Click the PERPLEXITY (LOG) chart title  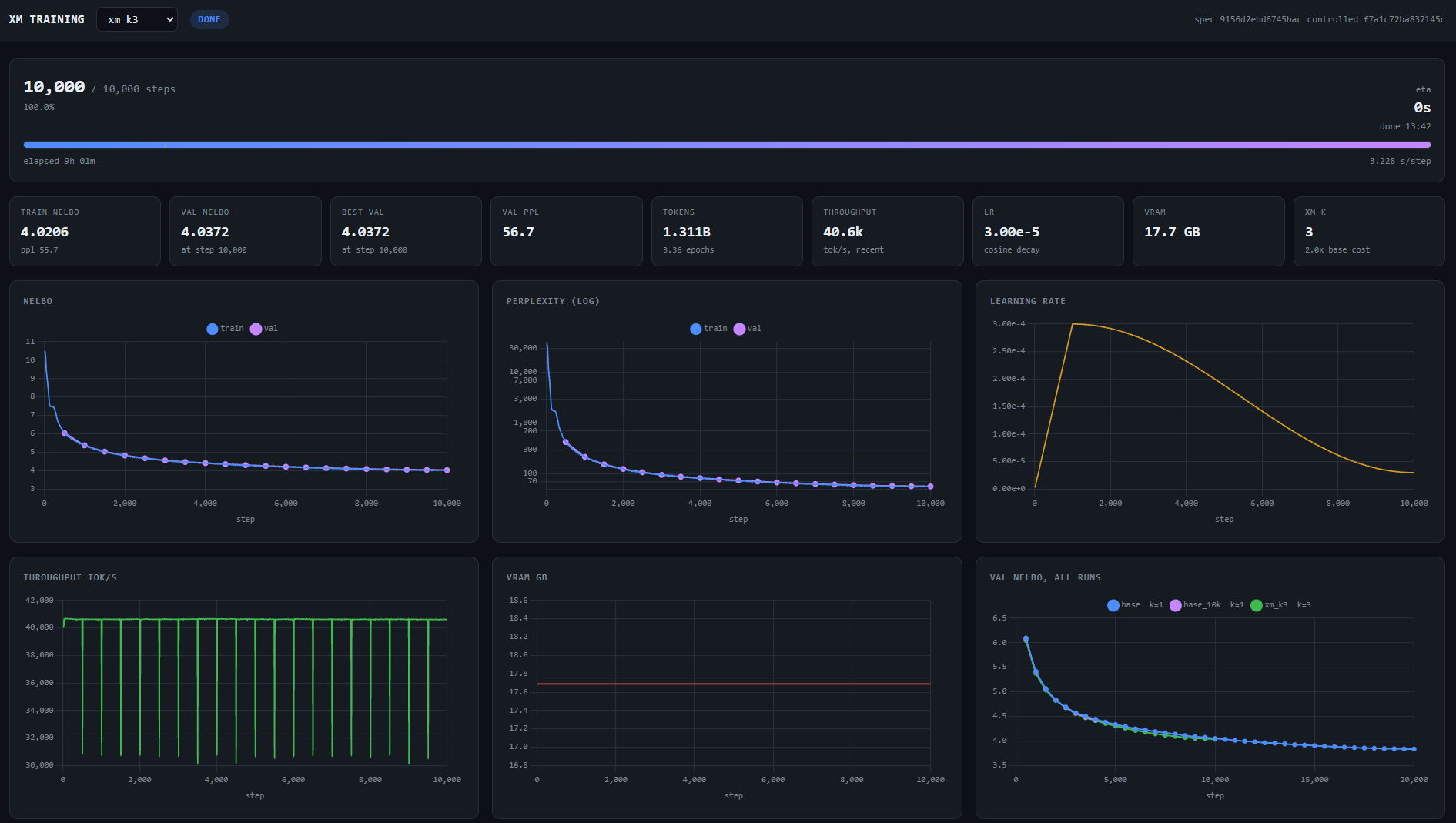(x=553, y=301)
